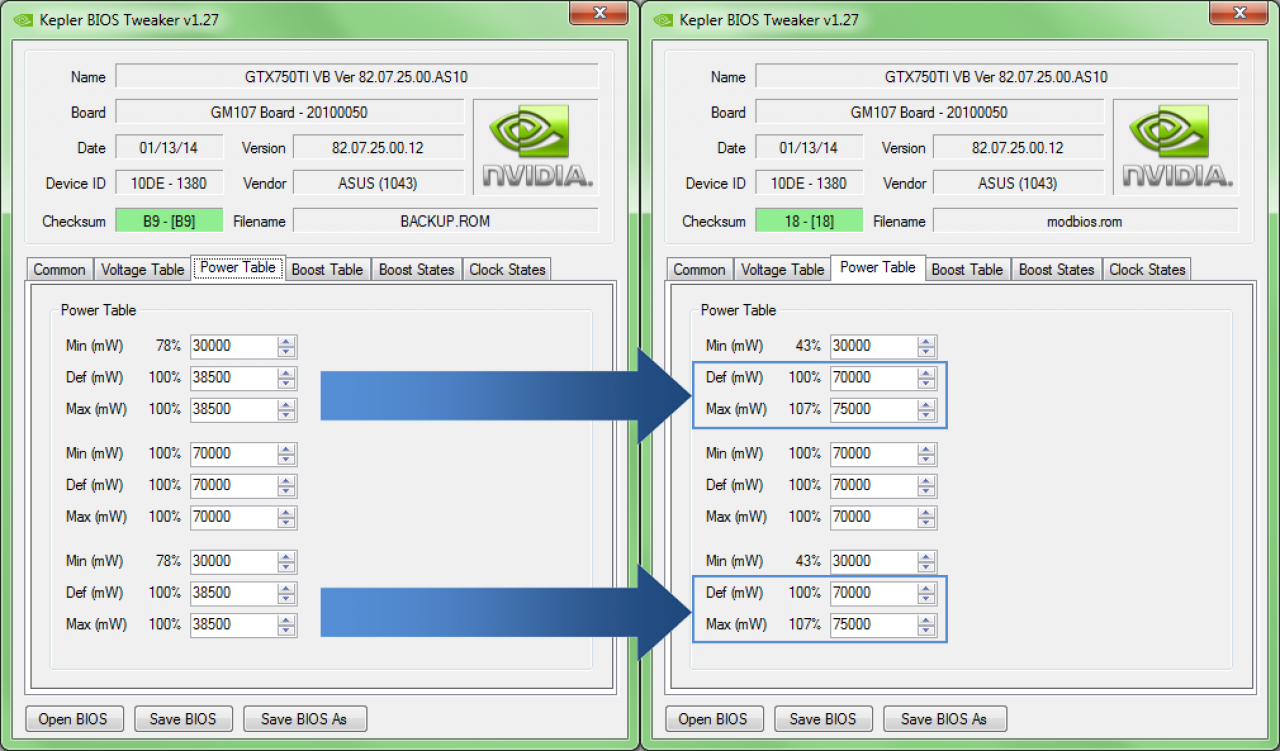The width and height of the screenshot is (1280, 751).
Task: Open Voltage Table tab in left window
Action: [x=143, y=270]
